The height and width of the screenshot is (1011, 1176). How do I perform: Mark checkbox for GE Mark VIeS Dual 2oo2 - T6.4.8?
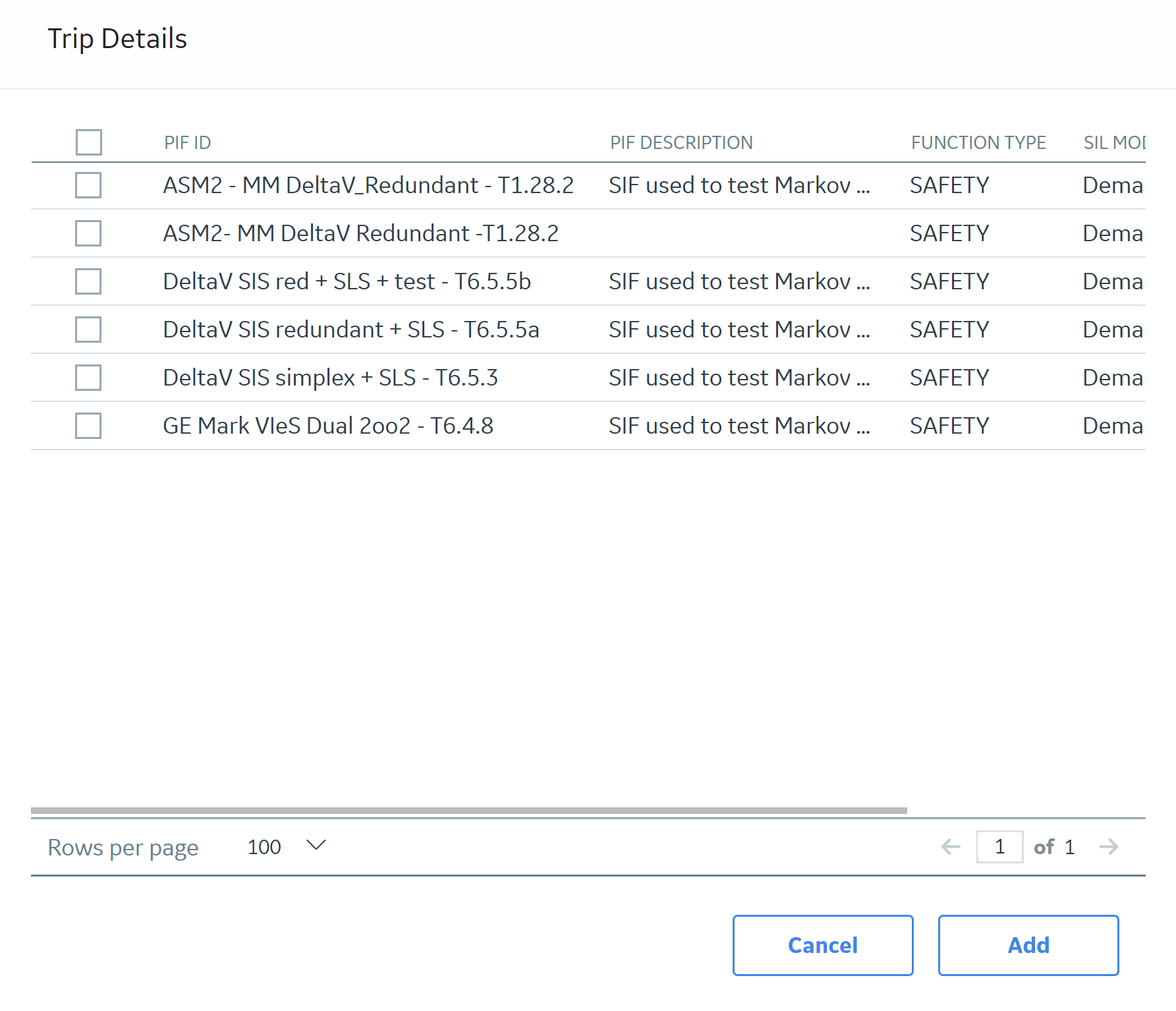[88, 426]
